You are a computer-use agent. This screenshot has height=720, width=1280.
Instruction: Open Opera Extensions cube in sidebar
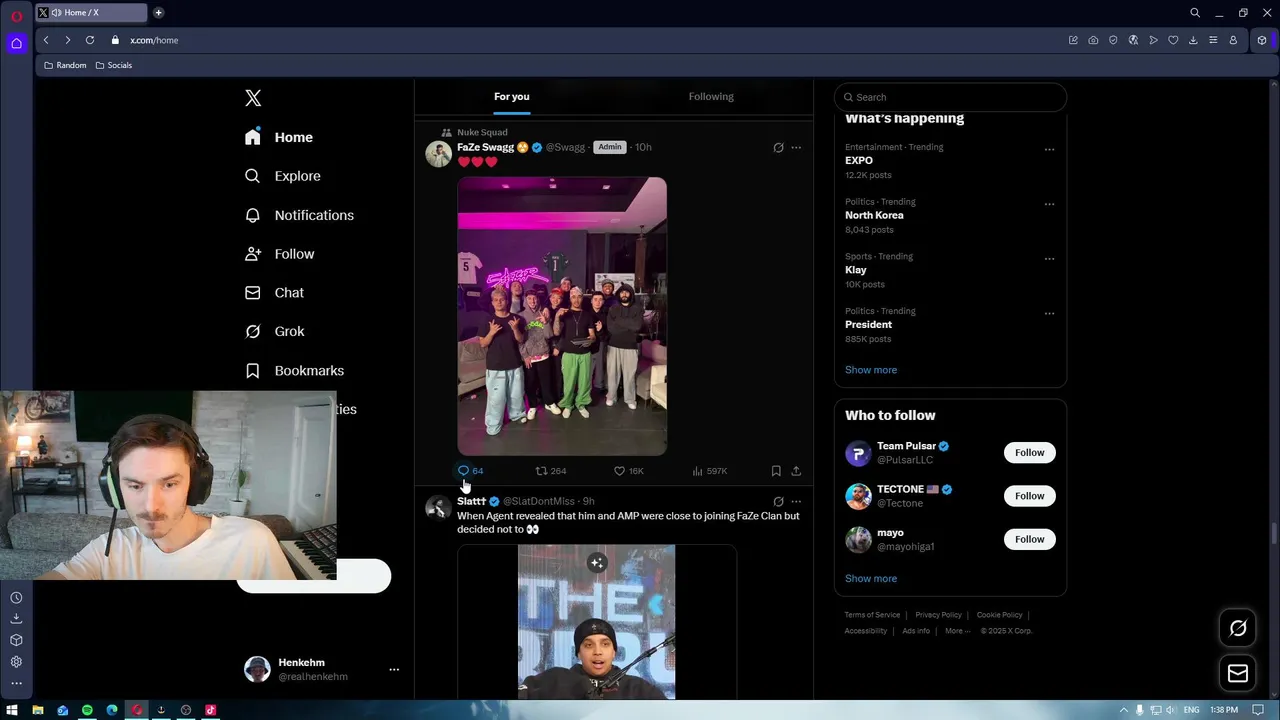pyautogui.click(x=16, y=640)
